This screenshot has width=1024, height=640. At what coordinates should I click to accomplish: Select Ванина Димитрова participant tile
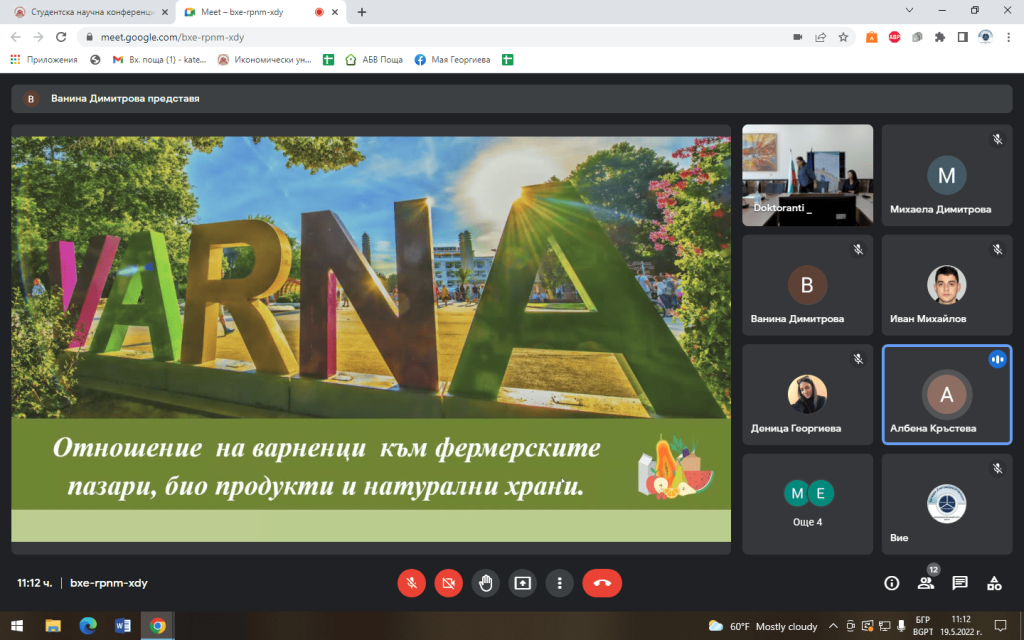(807, 285)
